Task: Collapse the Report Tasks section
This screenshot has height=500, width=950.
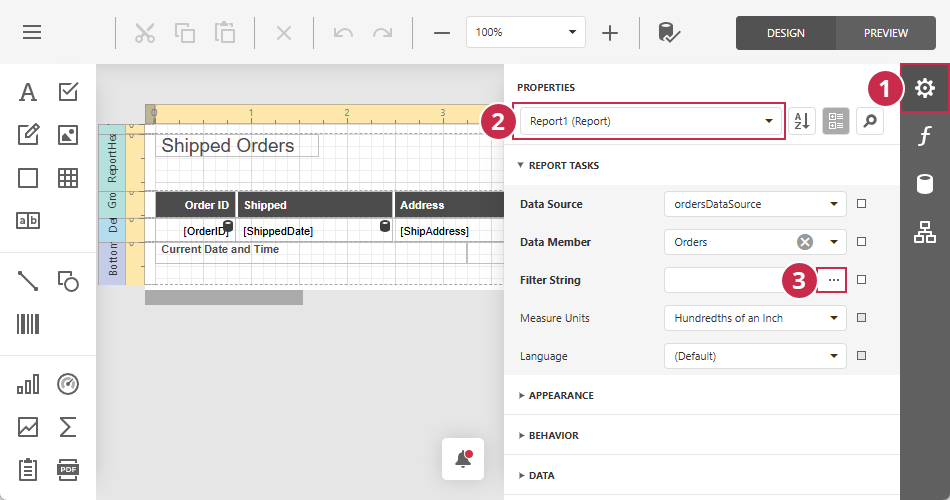Action: pos(558,165)
